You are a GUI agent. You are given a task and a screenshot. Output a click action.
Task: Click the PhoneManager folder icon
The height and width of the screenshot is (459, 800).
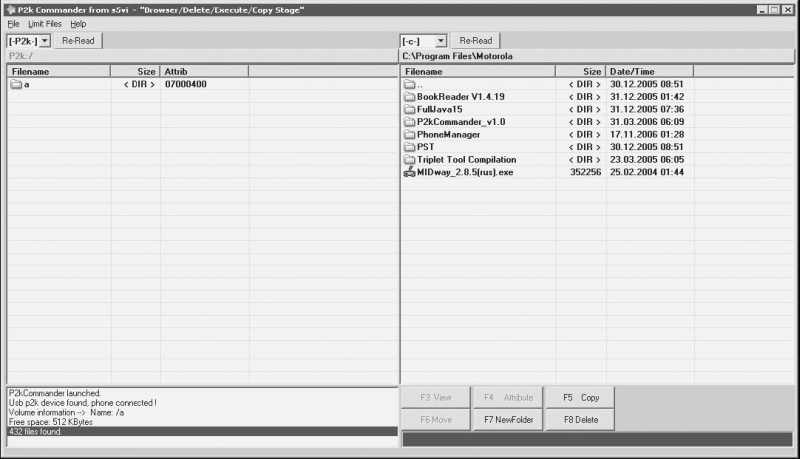click(x=410, y=135)
